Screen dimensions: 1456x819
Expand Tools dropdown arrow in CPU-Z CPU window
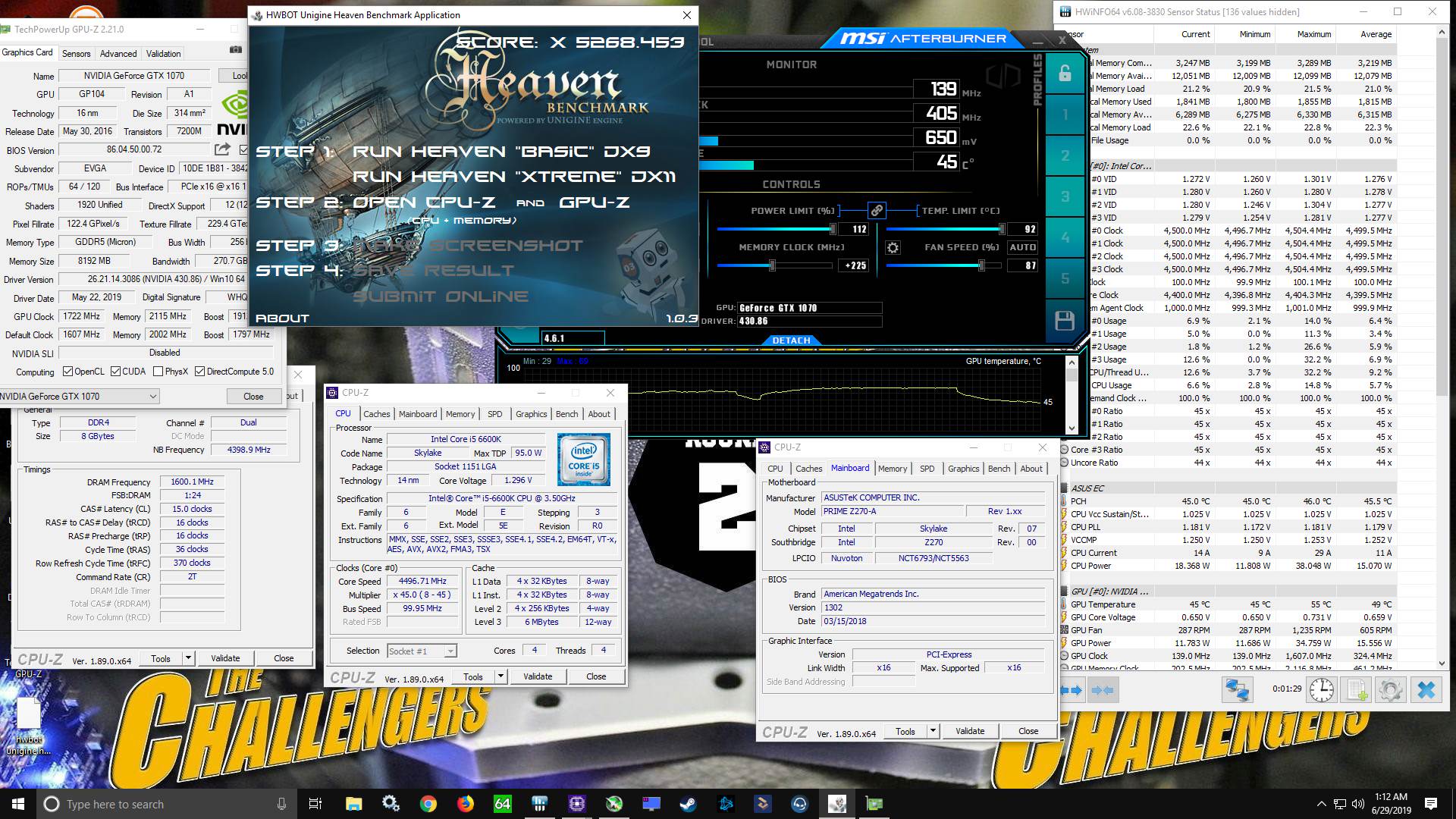[x=500, y=676]
